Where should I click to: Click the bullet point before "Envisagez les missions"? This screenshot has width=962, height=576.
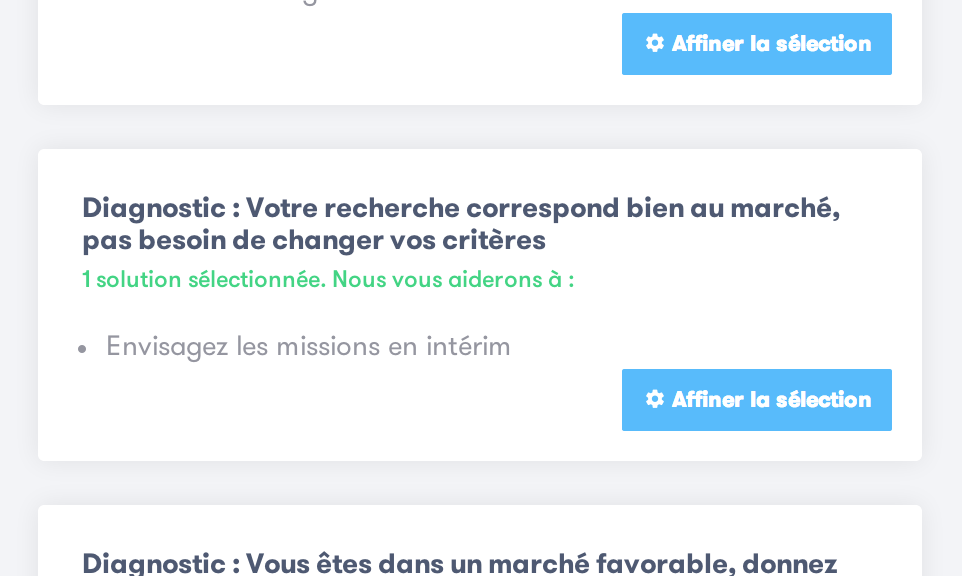pyautogui.click(x=82, y=349)
